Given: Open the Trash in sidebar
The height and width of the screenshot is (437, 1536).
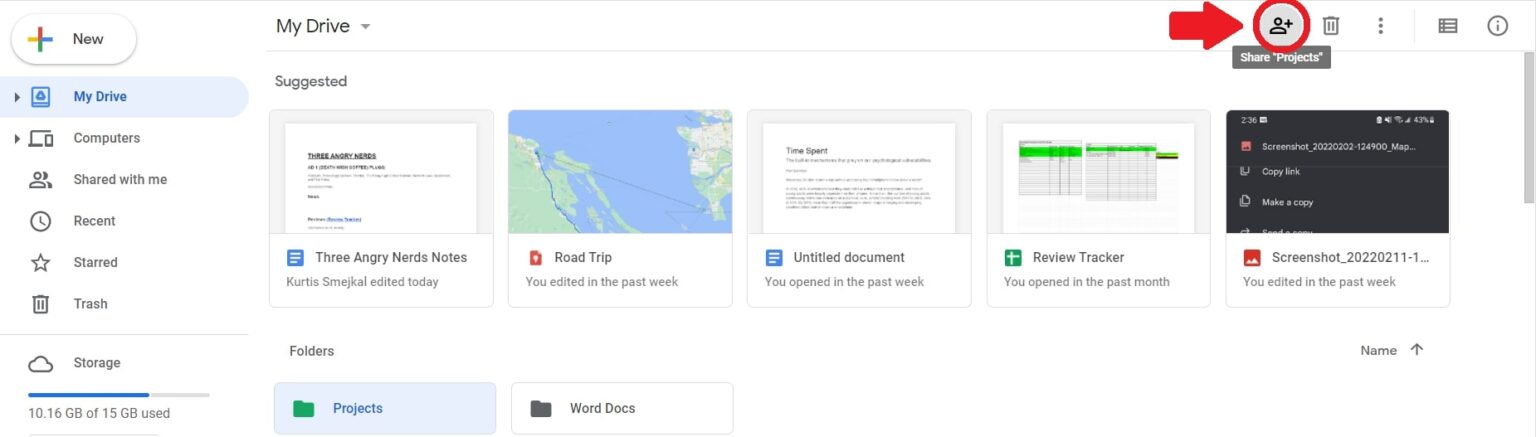Looking at the screenshot, I should click(x=90, y=304).
